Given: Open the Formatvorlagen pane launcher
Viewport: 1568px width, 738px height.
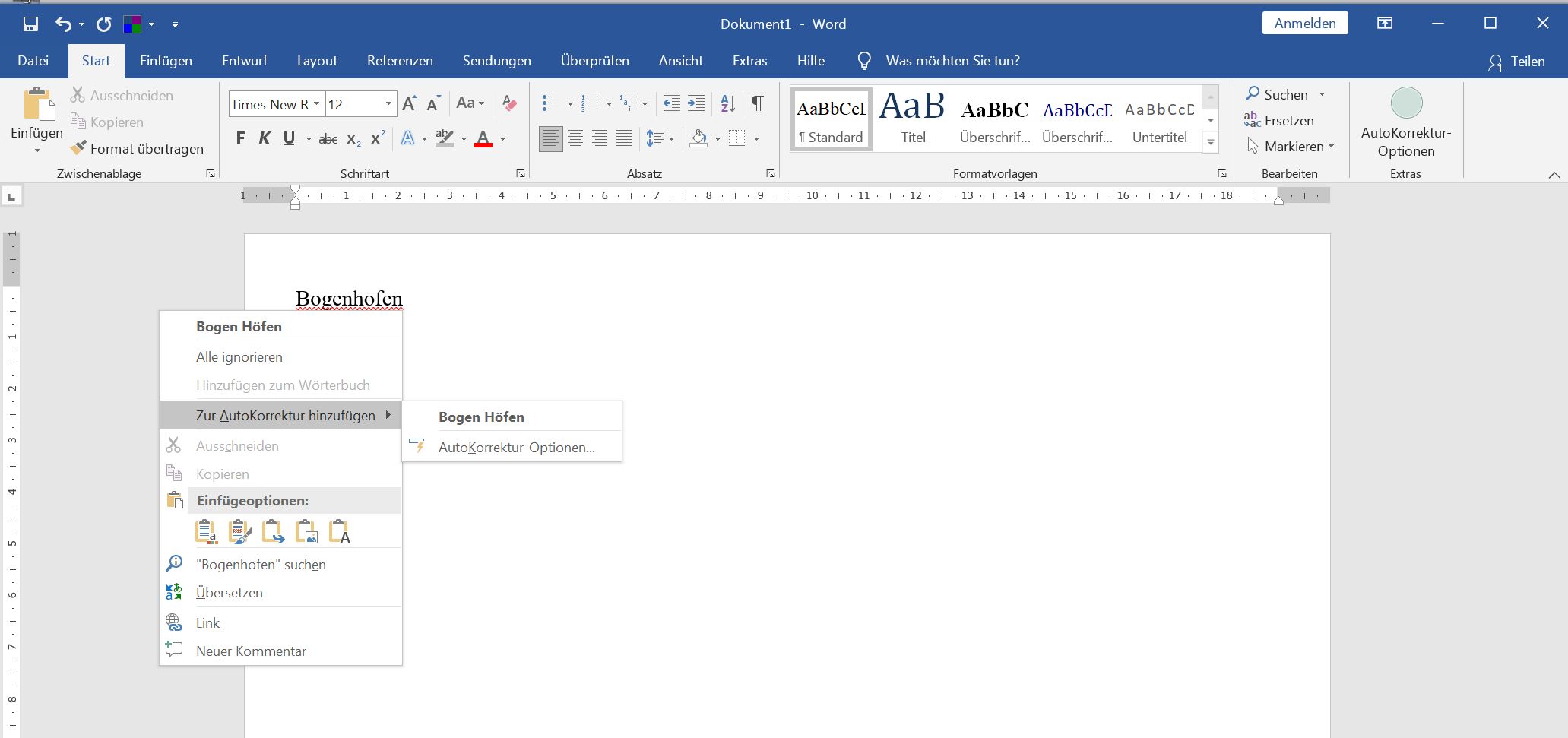Looking at the screenshot, I should 1222,174.
